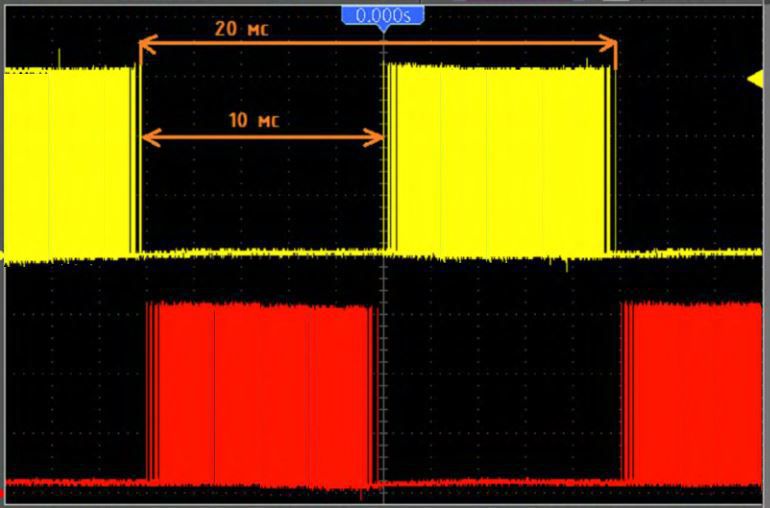This screenshot has width=770, height=508.
Task: Click the blue 0.000s trigger time marker
Action: [x=382, y=15]
